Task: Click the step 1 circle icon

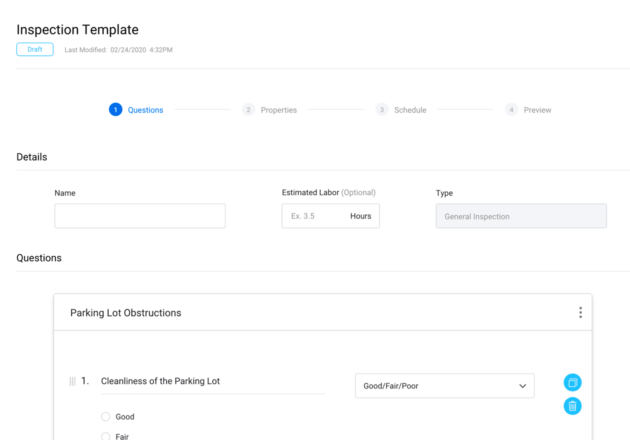Action: [116, 109]
